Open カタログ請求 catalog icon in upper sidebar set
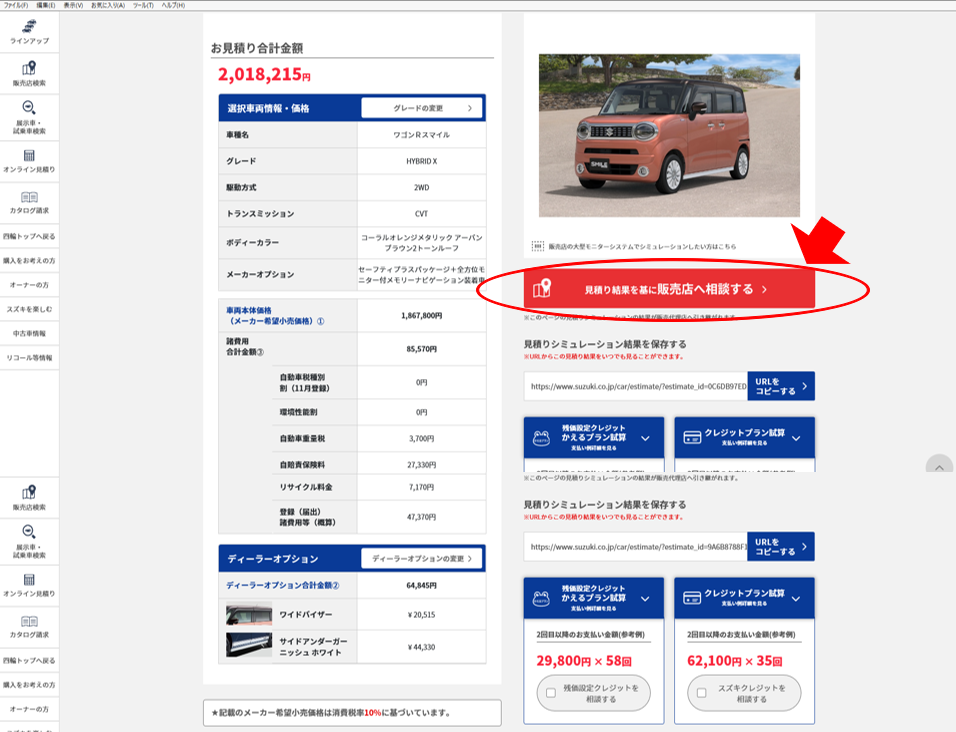 [x=29, y=202]
